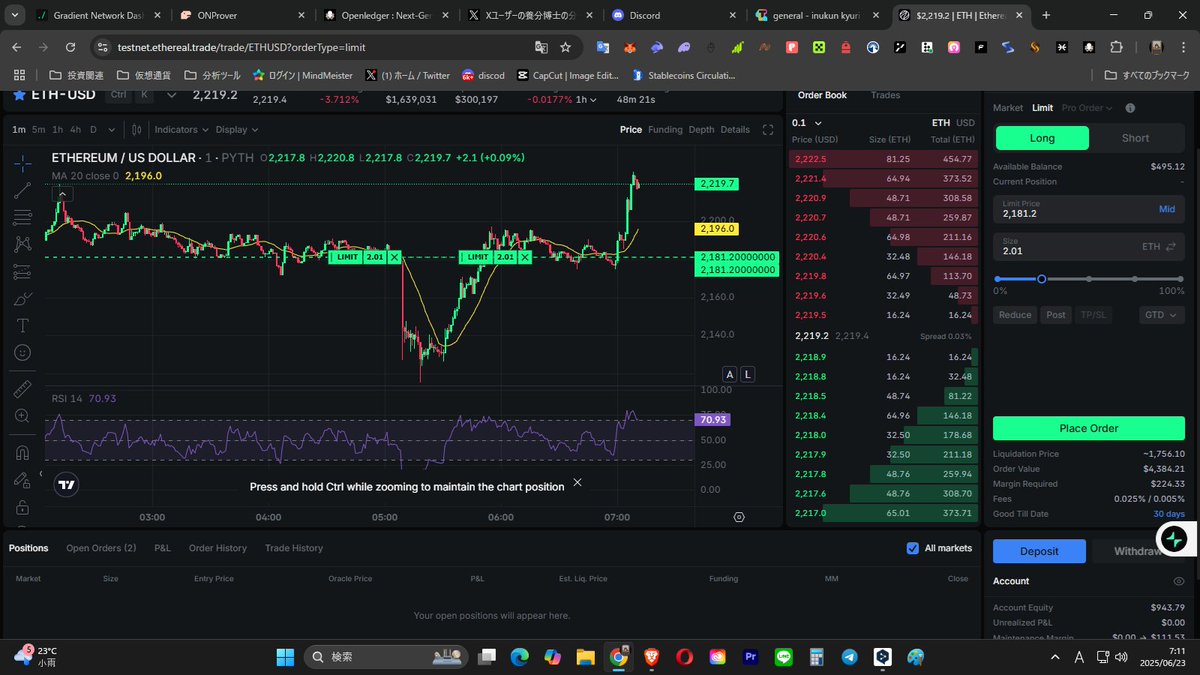Open the GTD time-in-force dropdown
This screenshot has height=675, width=1200.
point(1161,314)
